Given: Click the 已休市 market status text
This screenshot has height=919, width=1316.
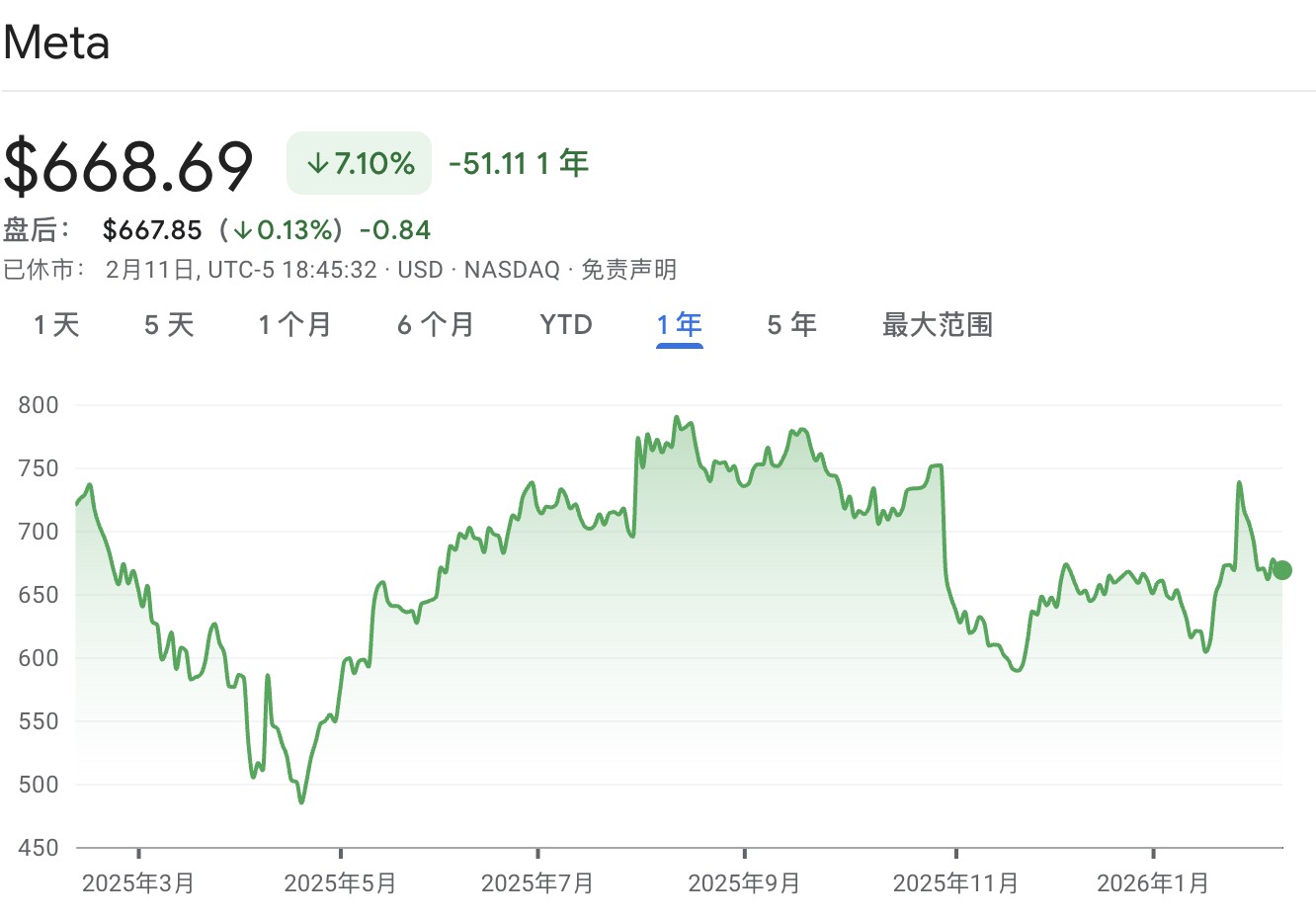Looking at the screenshot, I should [x=43, y=270].
